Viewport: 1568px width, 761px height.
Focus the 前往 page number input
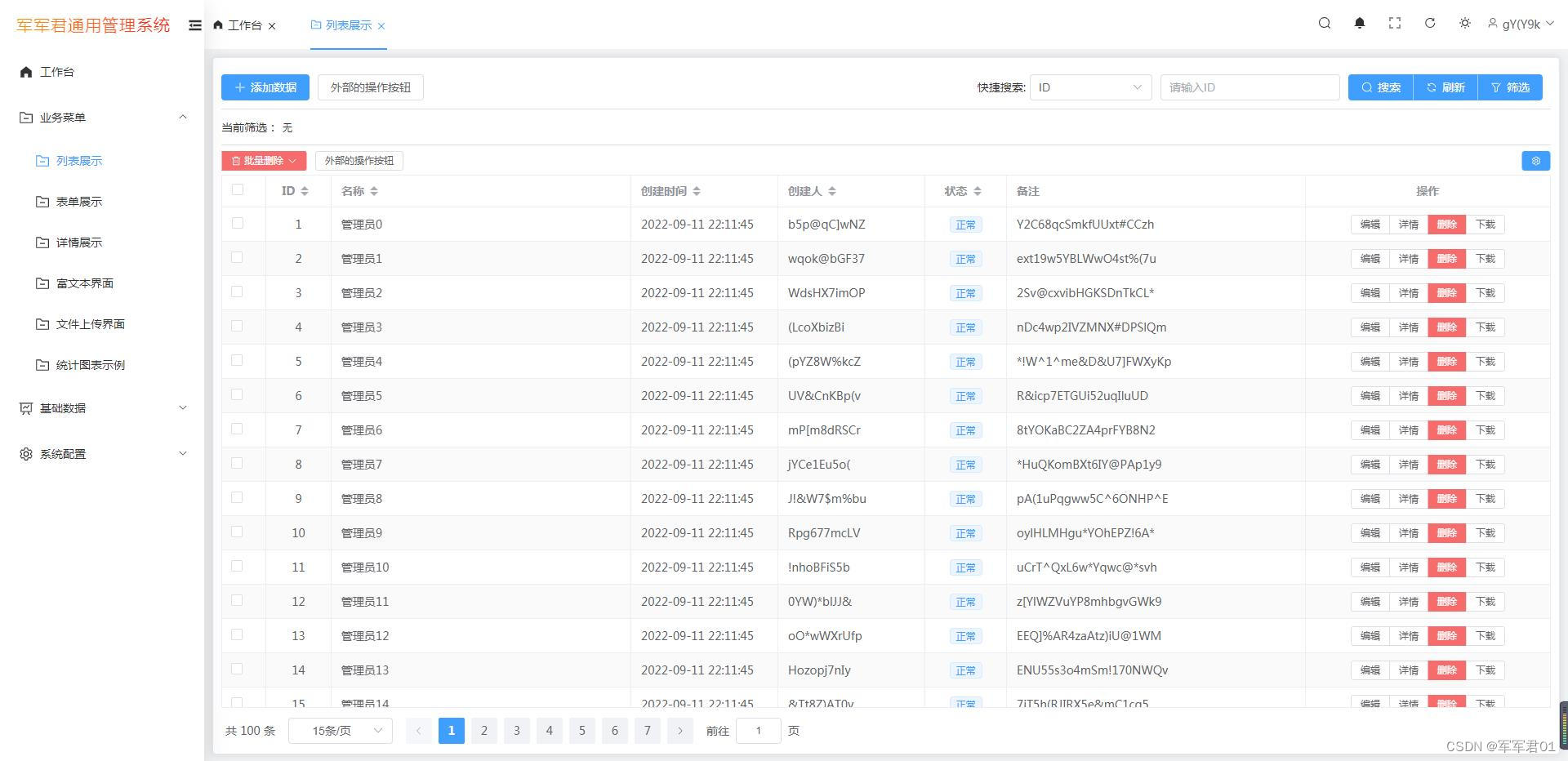759,731
